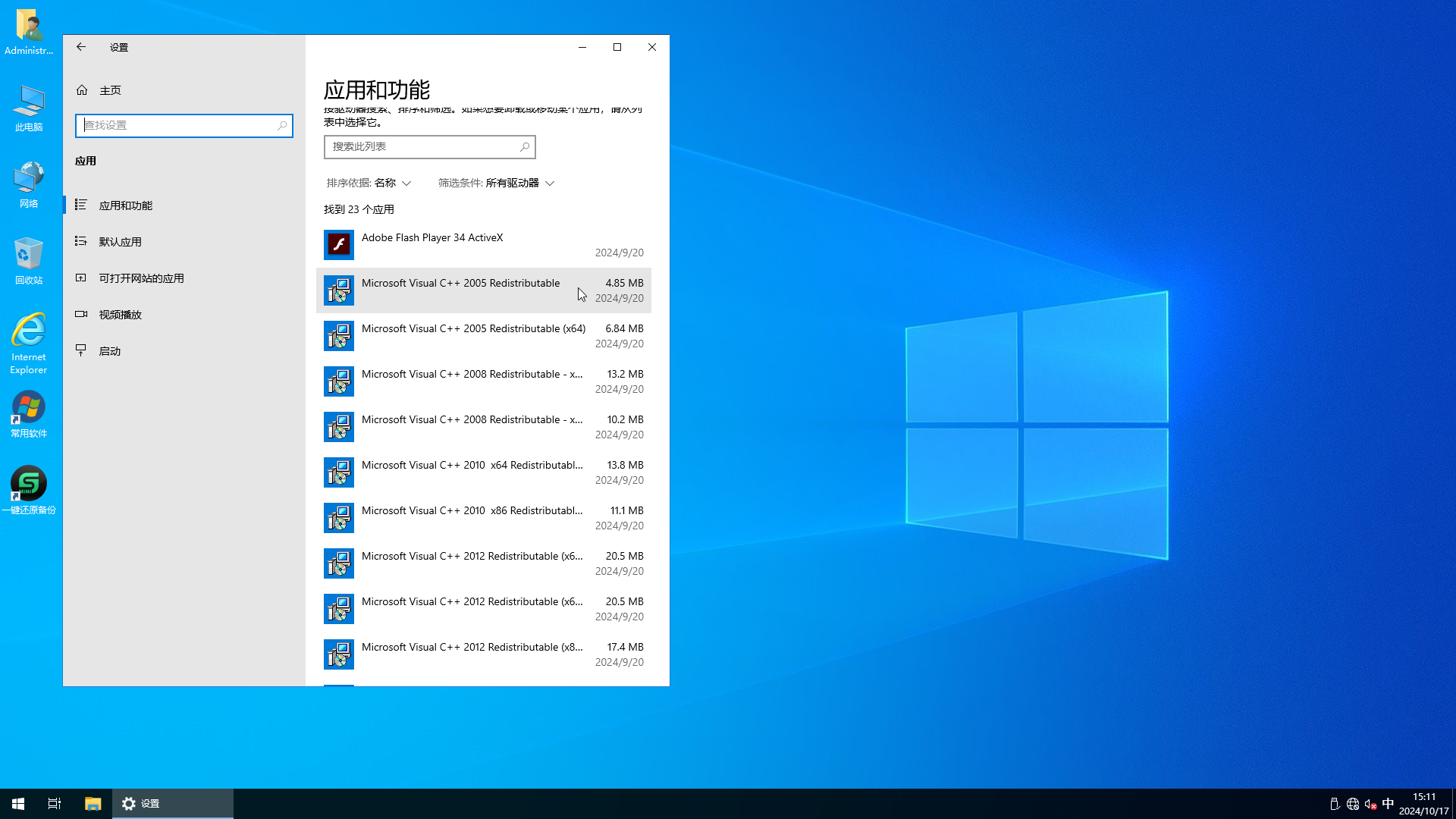Select the Adobe Flash Player icon
The image size is (1456, 819).
coord(339,245)
